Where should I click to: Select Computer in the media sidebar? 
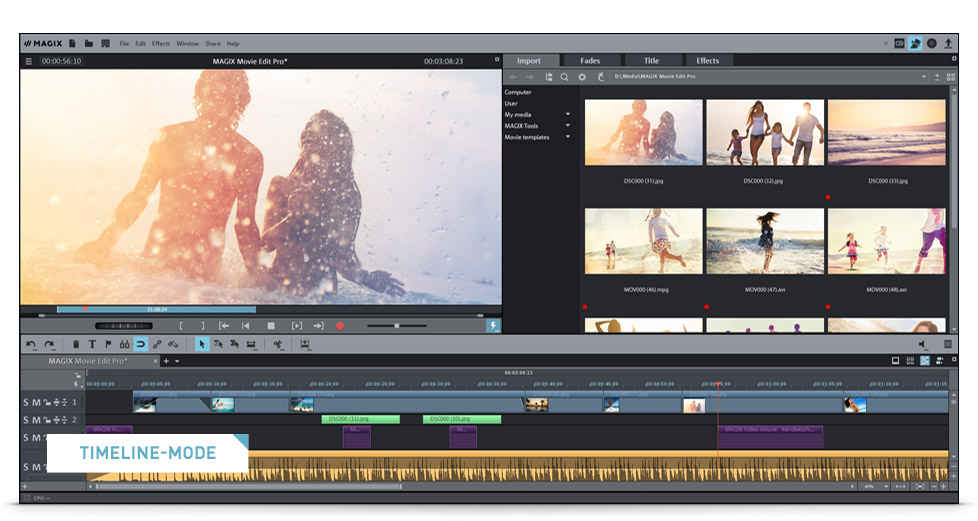pos(518,92)
